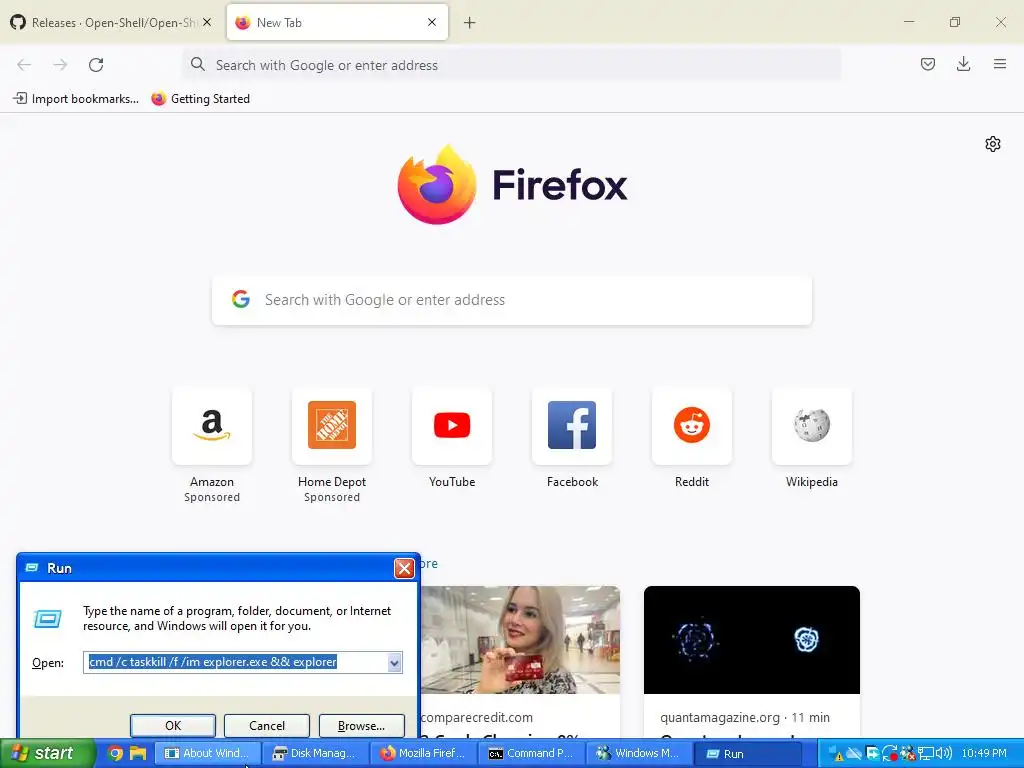The height and width of the screenshot is (768, 1024).
Task: Switch to Disk Management taskbar button
Action: [315, 753]
